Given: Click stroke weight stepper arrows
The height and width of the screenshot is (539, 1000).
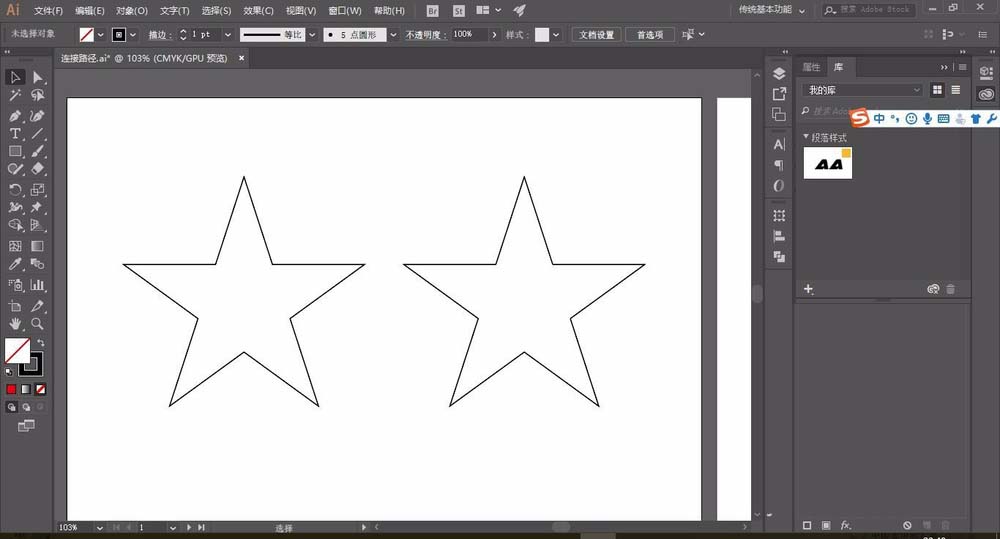Looking at the screenshot, I should (183, 35).
